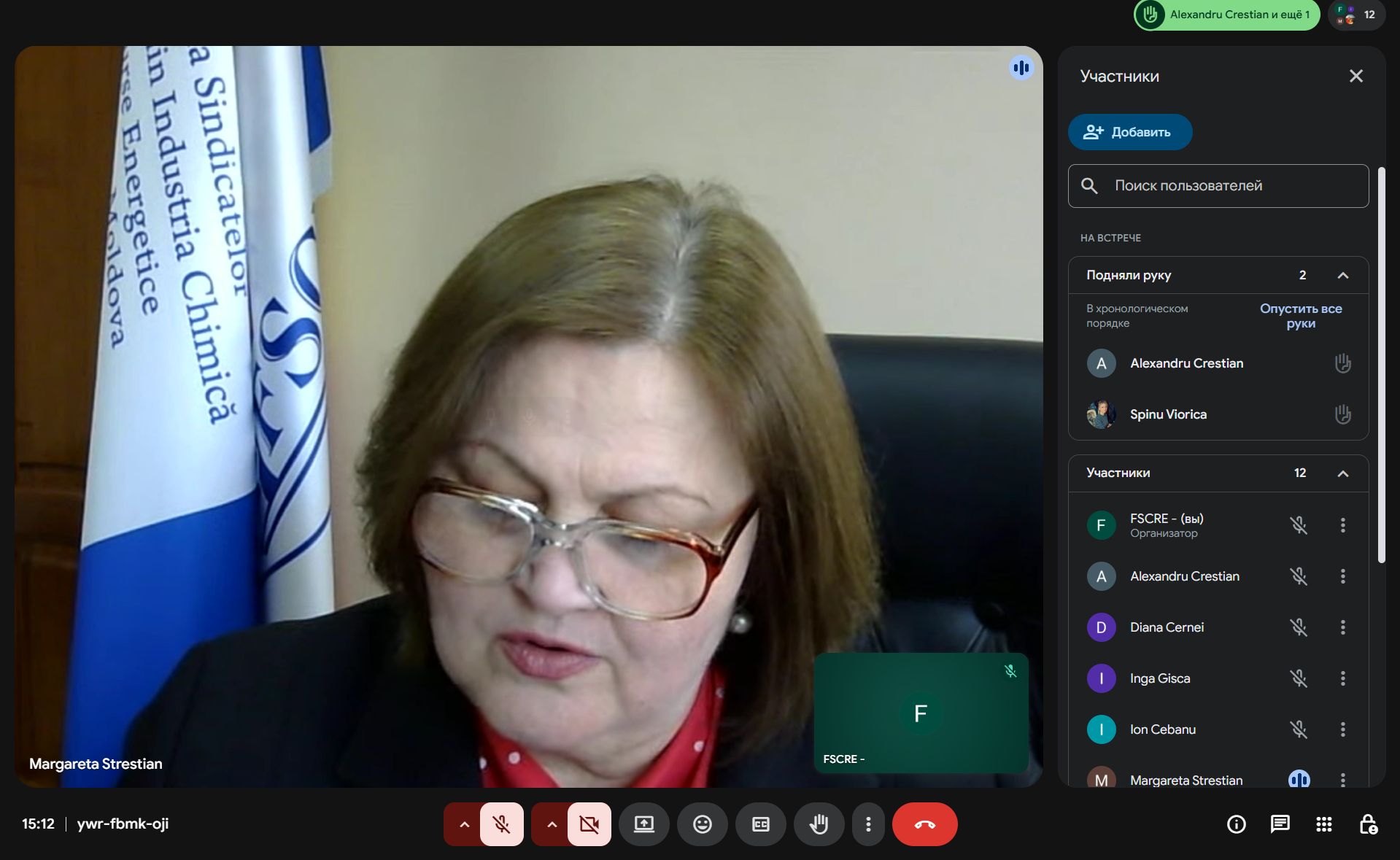Viewport: 1400px width, 860px height.
Task: Open host controls lock icon
Action: [x=1367, y=824]
